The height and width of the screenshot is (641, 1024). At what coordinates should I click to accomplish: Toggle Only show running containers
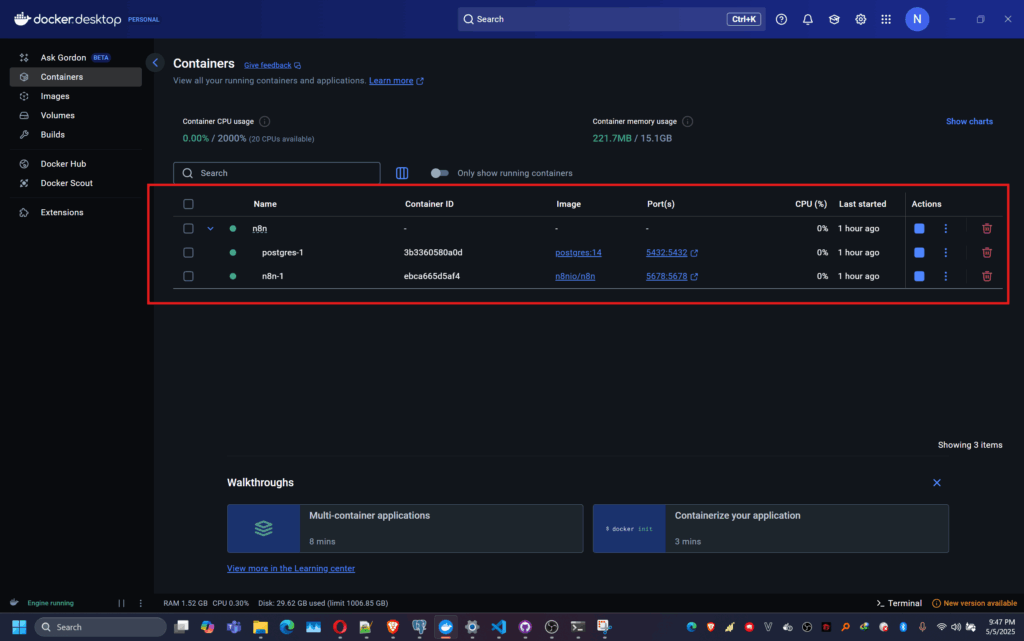coord(440,173)
